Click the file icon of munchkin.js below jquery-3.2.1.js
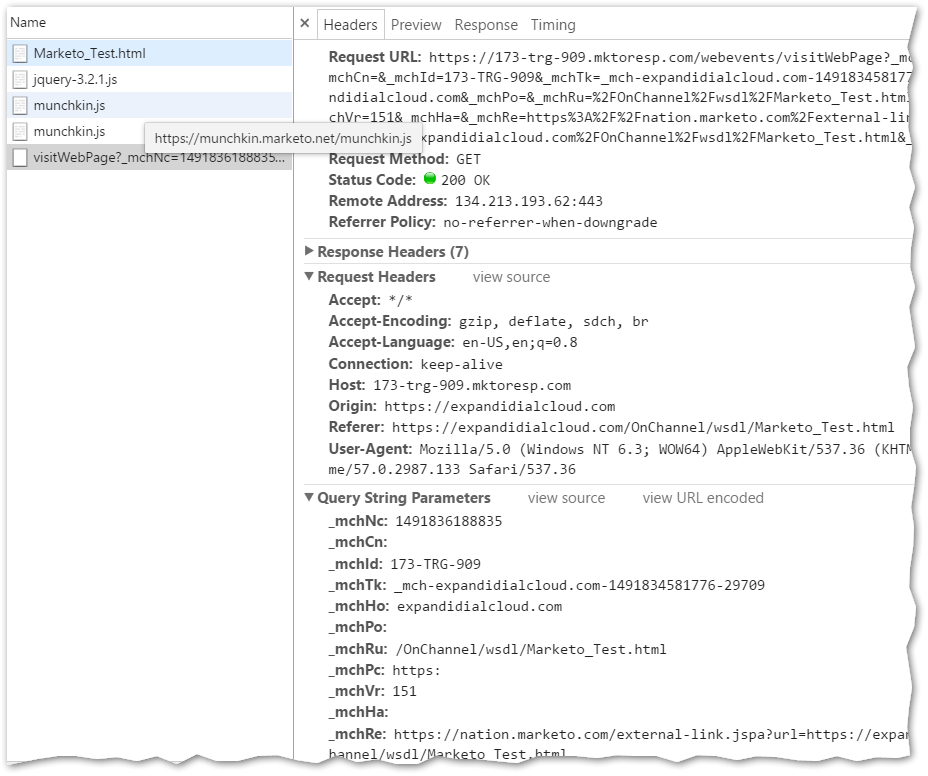 coord(20,106)
